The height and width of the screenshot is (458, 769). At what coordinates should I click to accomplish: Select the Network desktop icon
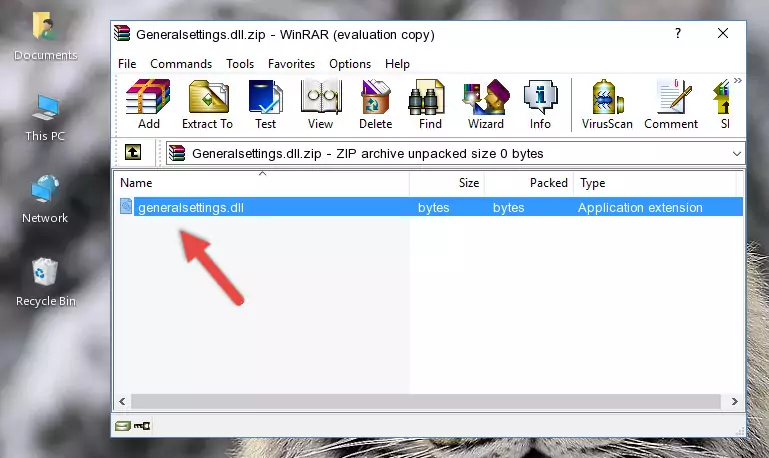click(x=45, y=199)
